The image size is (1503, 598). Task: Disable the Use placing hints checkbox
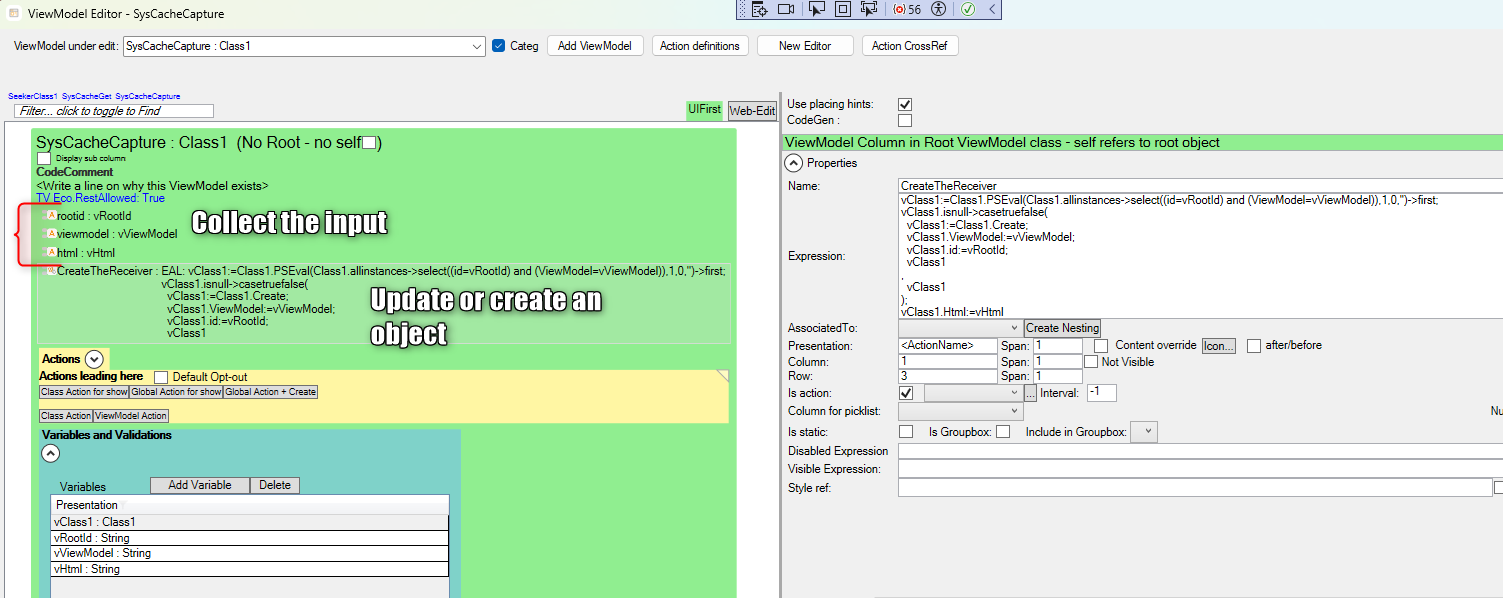(x=905, y=104)
